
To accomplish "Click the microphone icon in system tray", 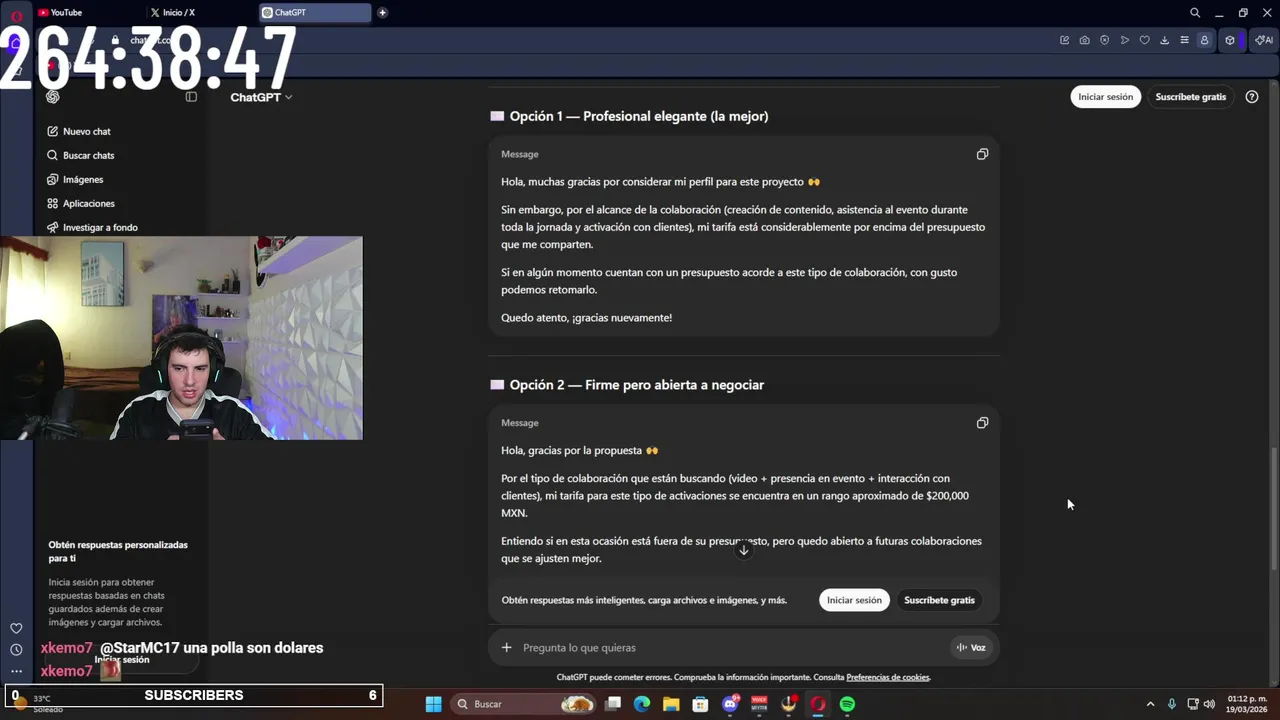I will tap(1171, 704).
